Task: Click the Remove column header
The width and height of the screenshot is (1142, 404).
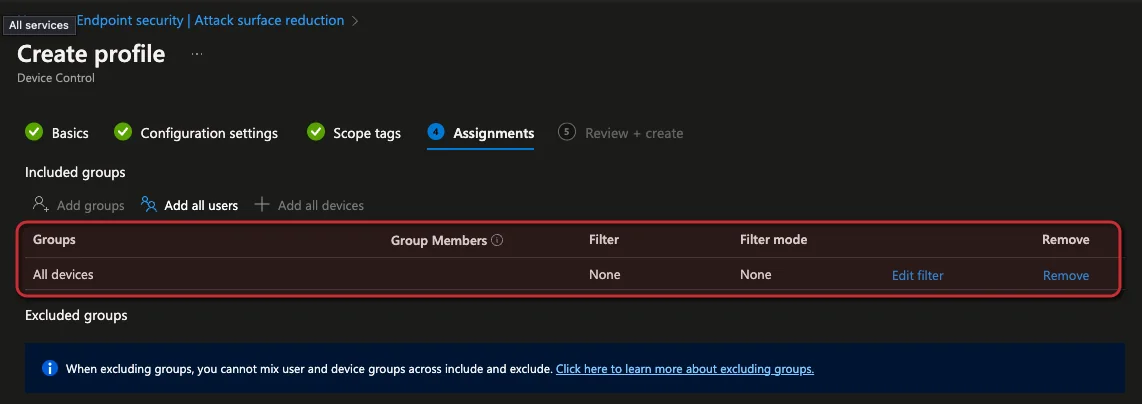Action: [x=1066, y=239]
